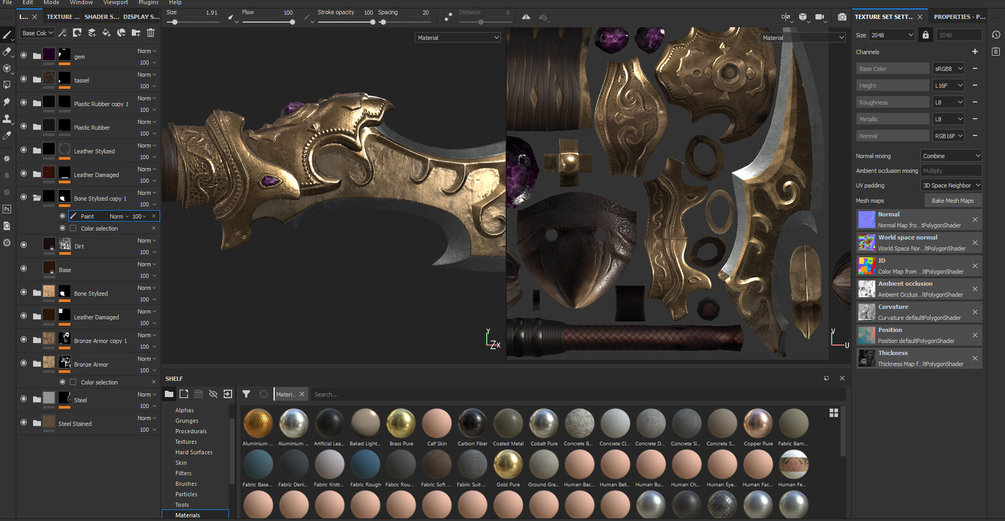Click the lock icon next to texture Size

925,35
